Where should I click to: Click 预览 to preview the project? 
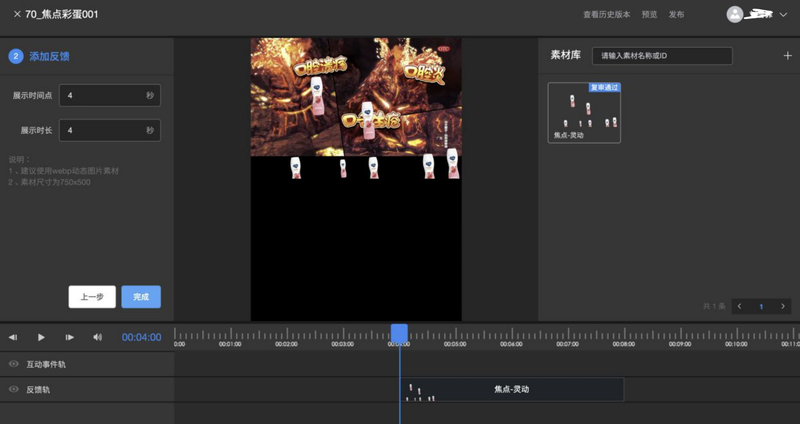tap(649, 15)
